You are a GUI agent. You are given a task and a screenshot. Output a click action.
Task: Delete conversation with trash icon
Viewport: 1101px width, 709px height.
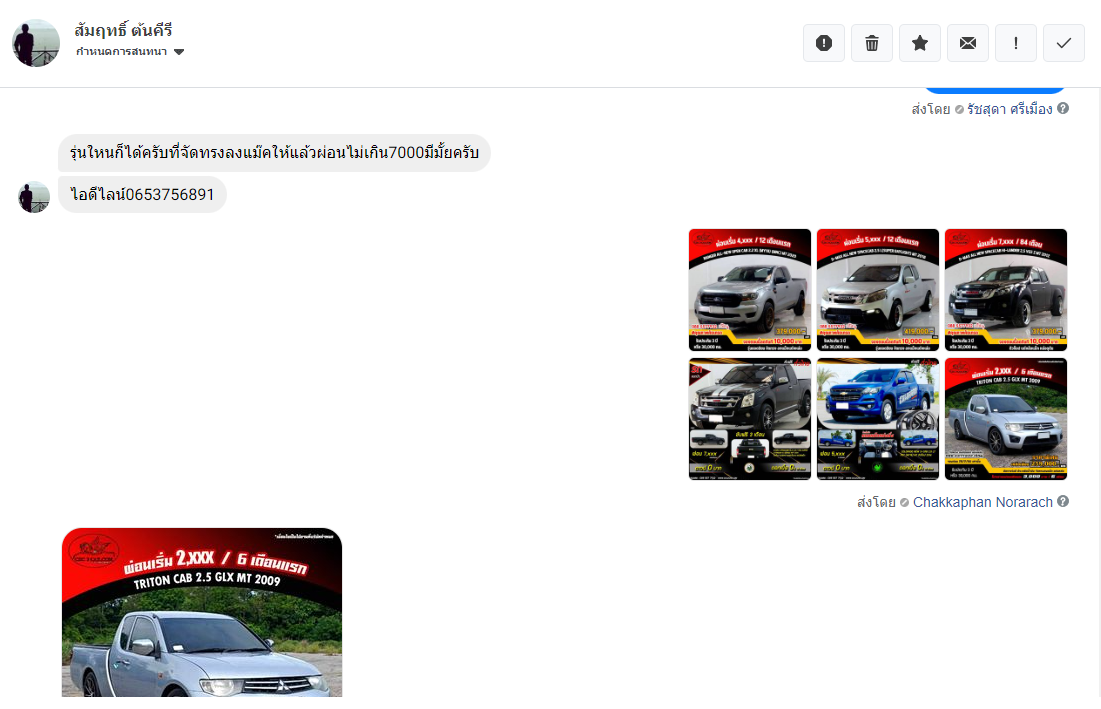[871, 43]
